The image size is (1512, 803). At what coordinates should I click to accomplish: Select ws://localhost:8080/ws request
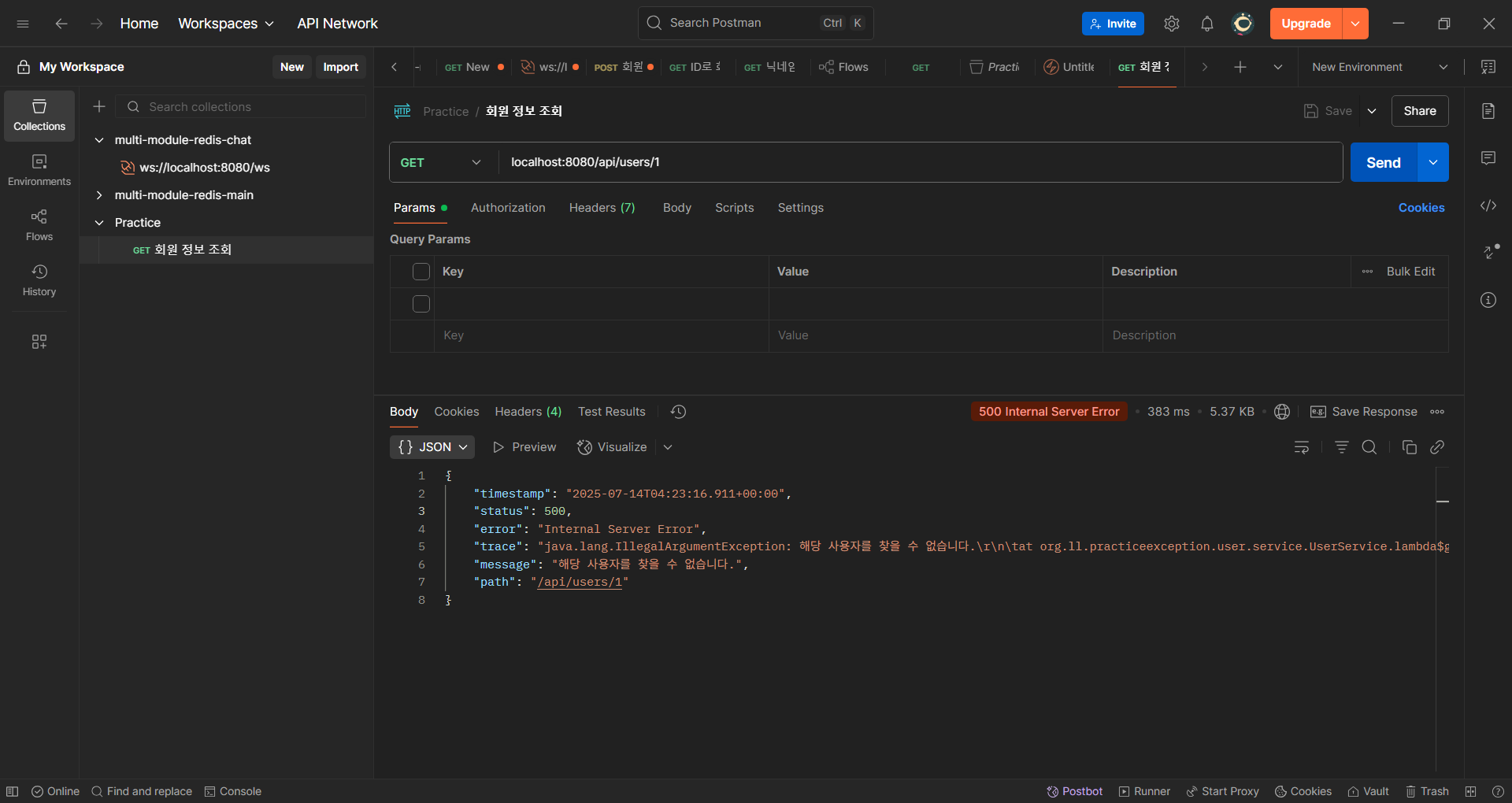[x=205, y=168]
